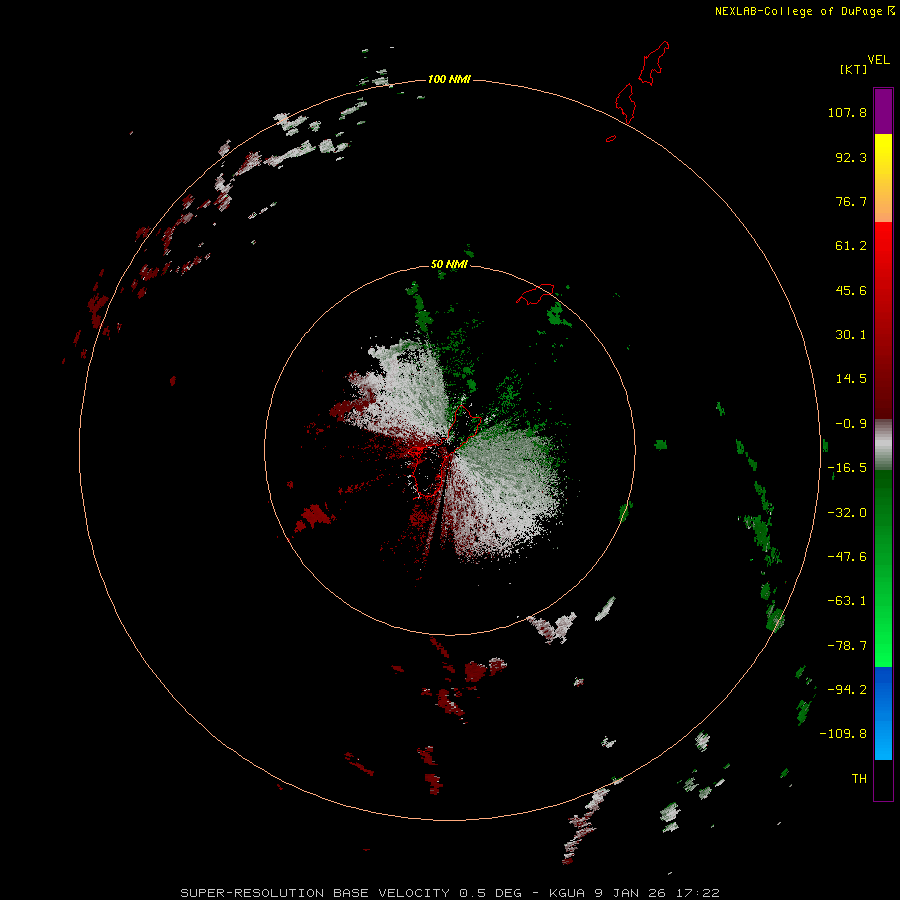Click the -16.5 velocity scale value
This screenshot has height=900, width=900.
847,468
